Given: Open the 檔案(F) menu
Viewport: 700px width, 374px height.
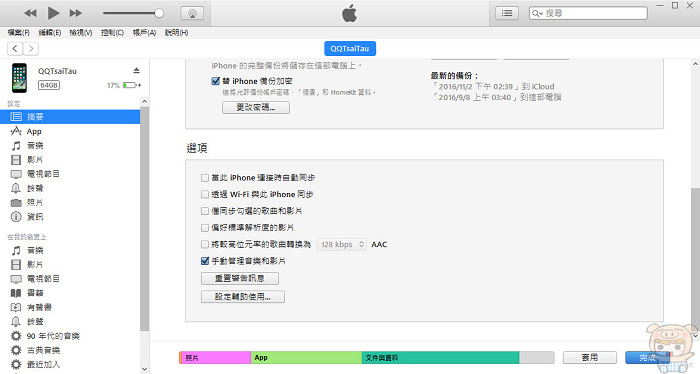Looking at the screenshot, I should [19, 33].
